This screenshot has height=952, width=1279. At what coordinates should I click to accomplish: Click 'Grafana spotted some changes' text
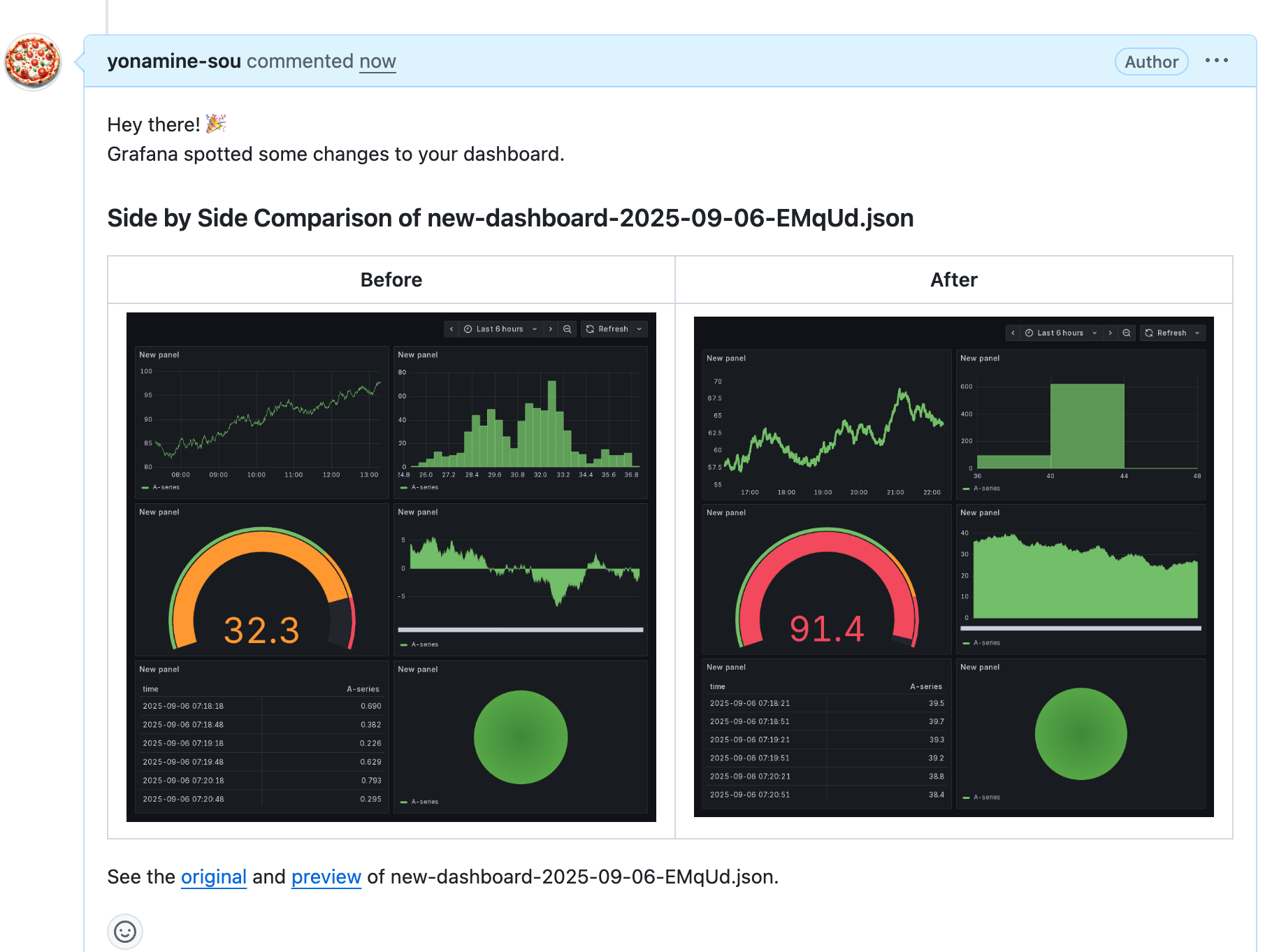click(335, 154)
